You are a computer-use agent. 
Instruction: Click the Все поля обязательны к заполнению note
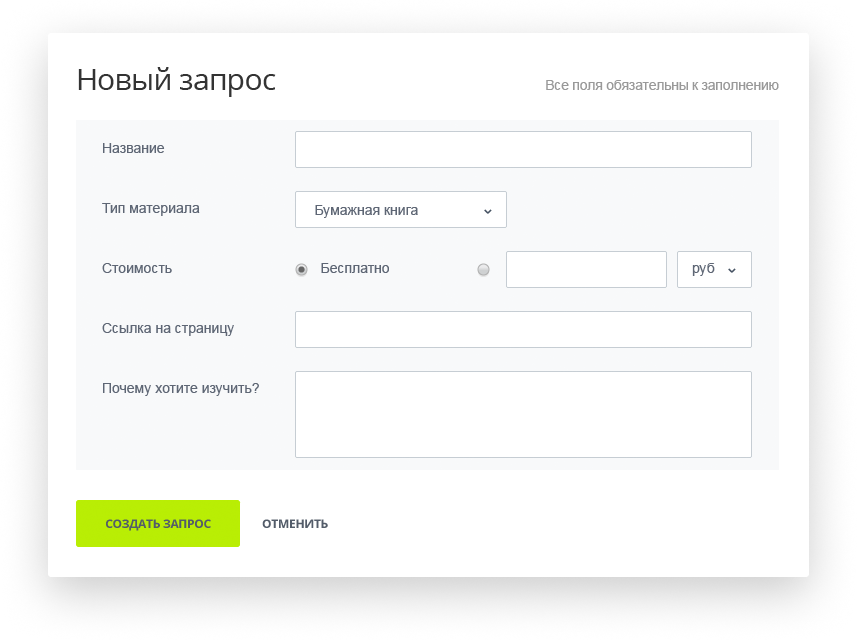coord(662,85)
